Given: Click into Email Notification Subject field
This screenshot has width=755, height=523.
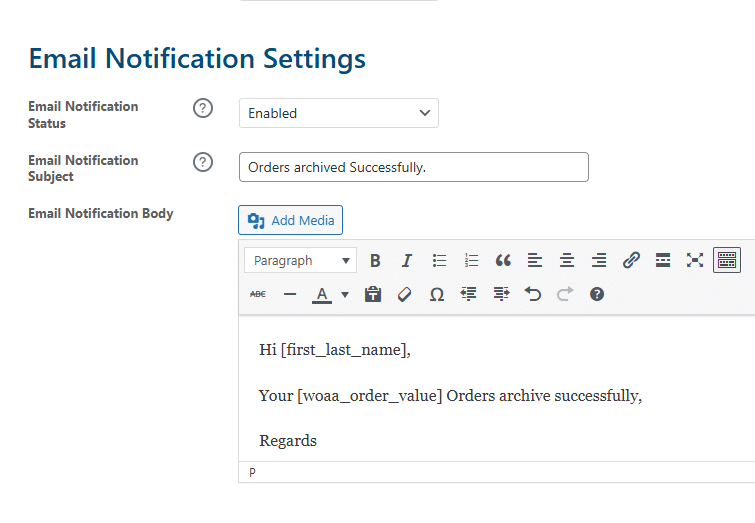Looking at the screenshot, I should [x=414, y=167].
